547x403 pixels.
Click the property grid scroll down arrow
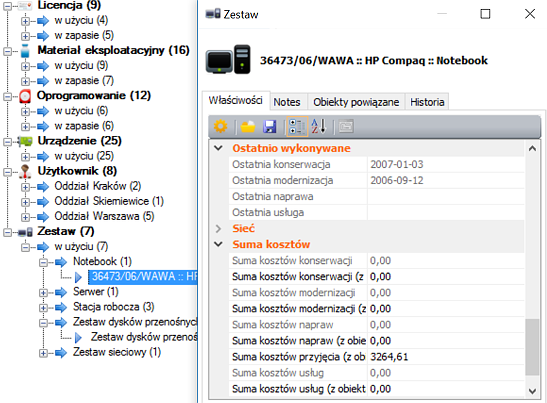[x=532, y=391]
